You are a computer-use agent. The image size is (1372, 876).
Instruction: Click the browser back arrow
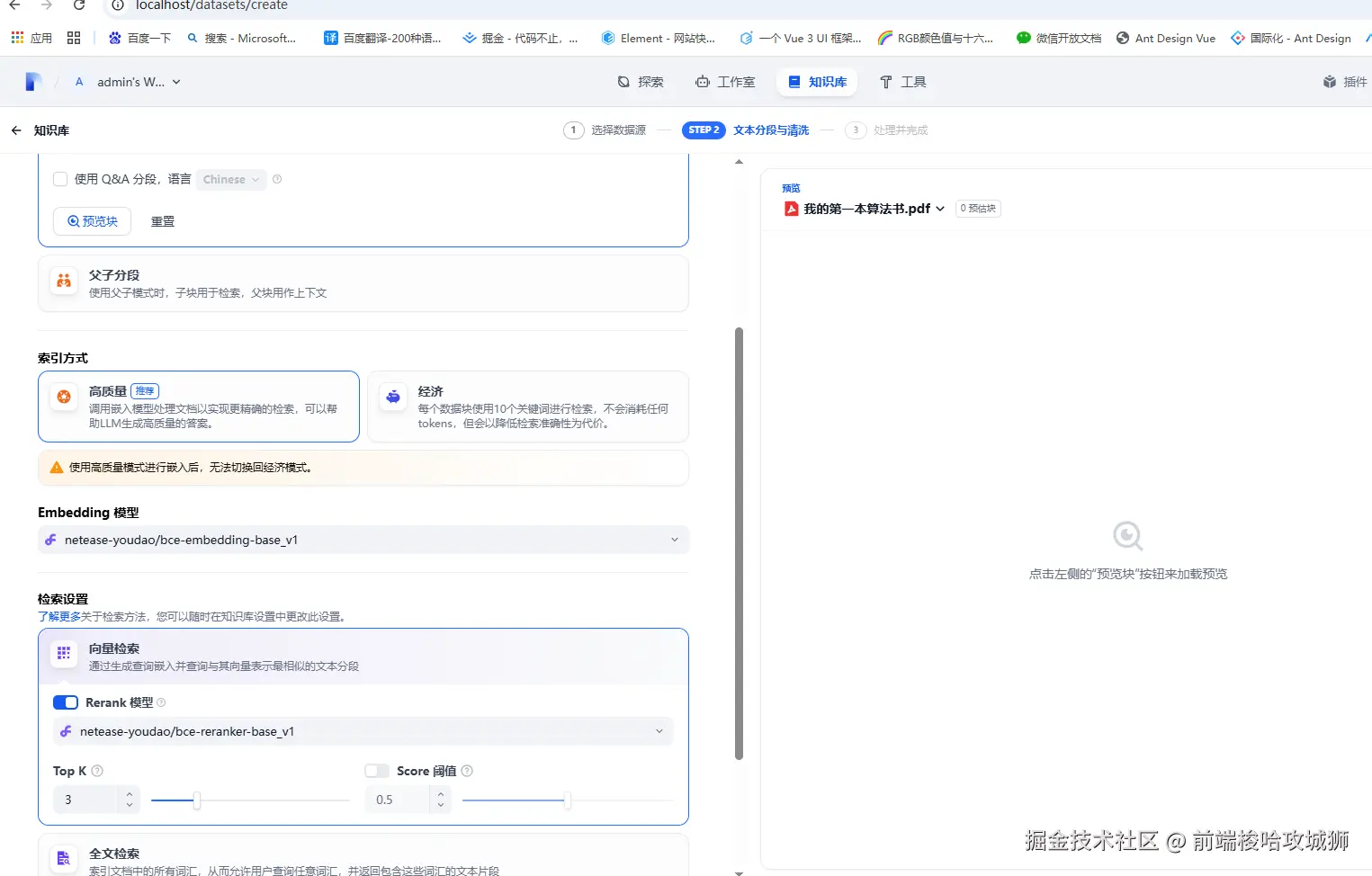[x=14, y=5]
